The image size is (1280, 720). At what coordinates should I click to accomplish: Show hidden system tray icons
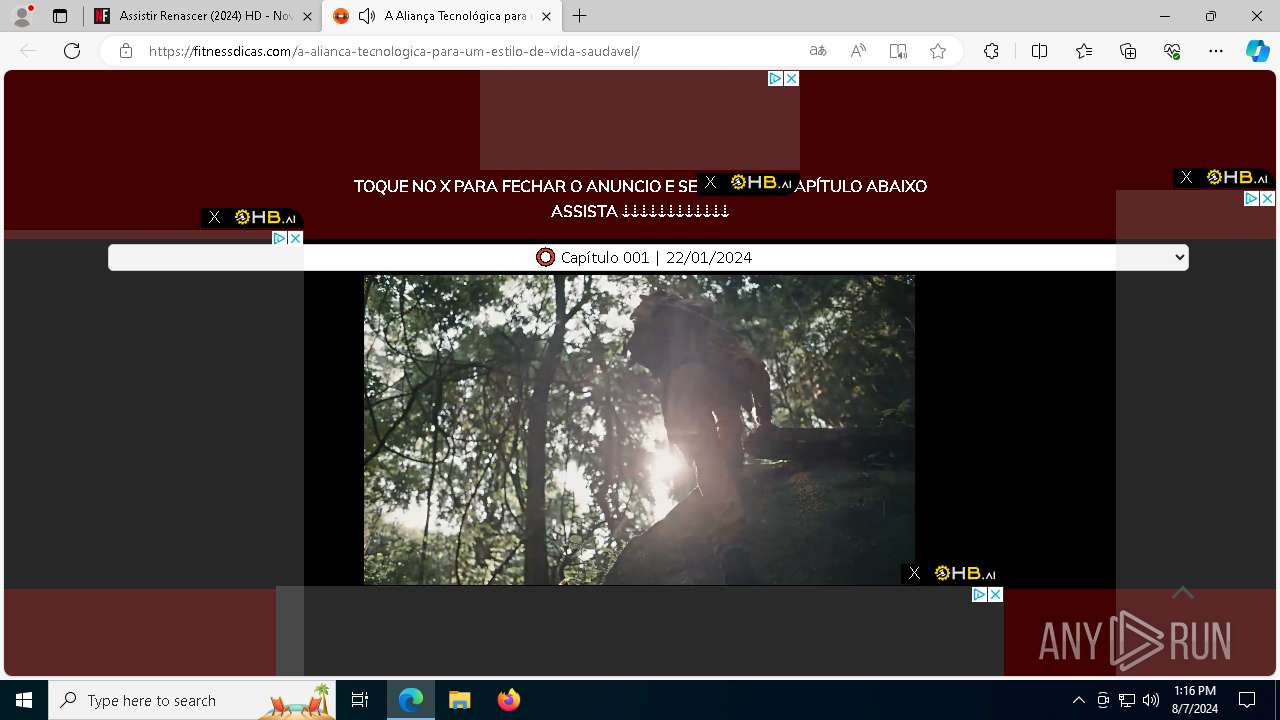click(x=1078, y=700)
